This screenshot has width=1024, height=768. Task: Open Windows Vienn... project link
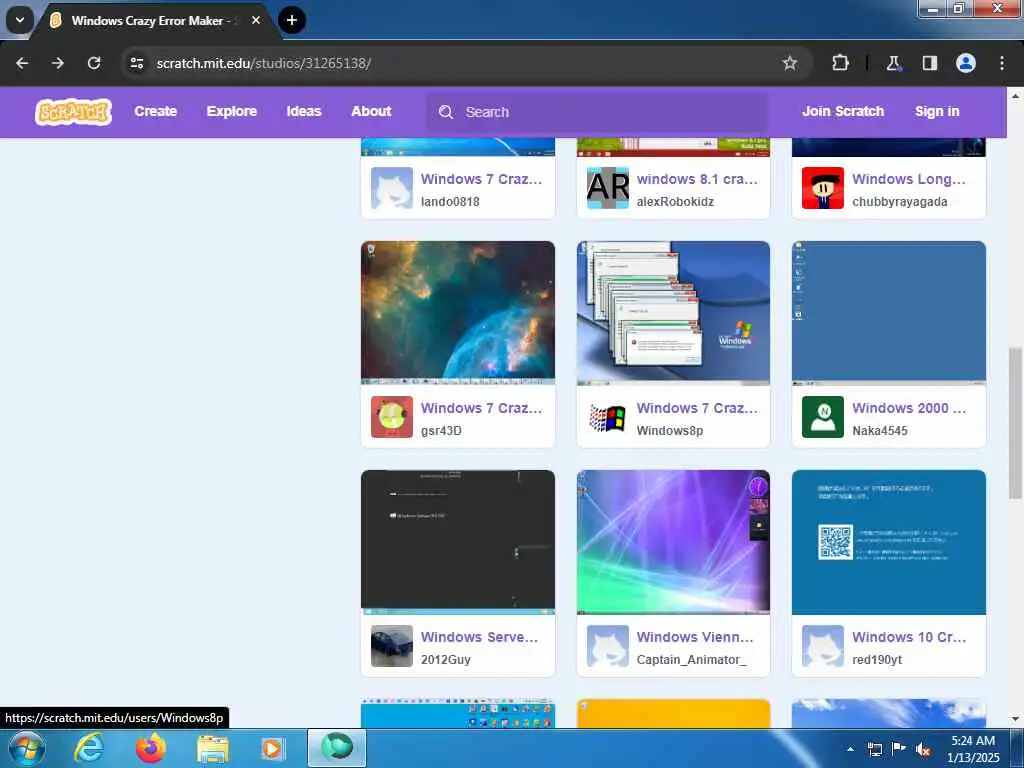pos(695,637)
